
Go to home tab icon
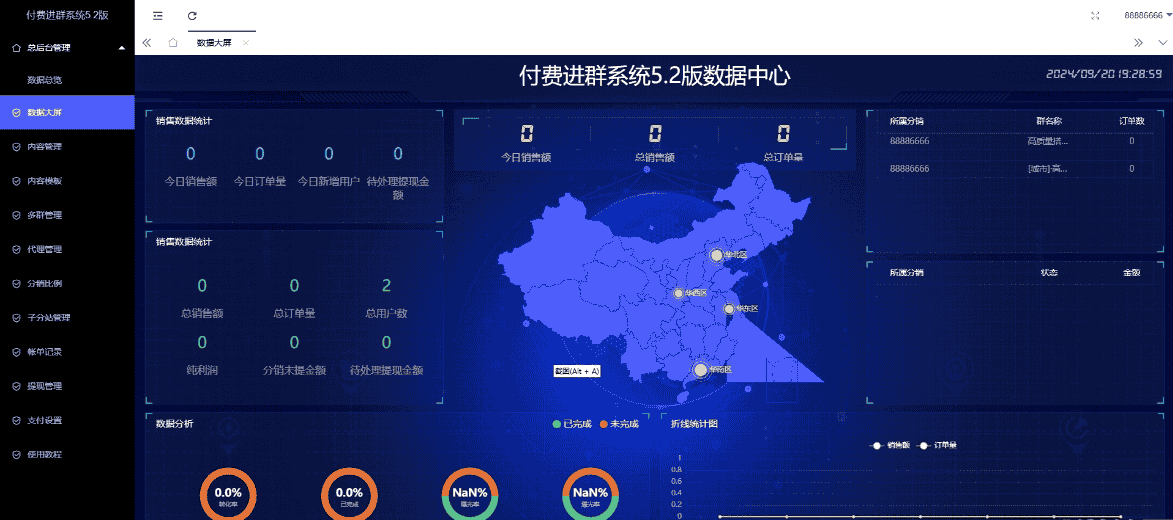click(x=173, y=43)
